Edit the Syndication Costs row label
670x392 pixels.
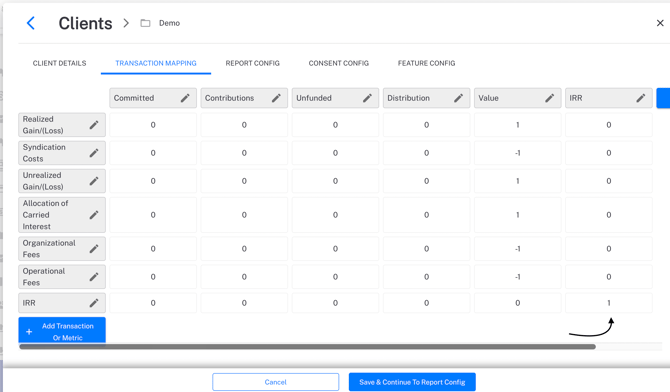94,153
